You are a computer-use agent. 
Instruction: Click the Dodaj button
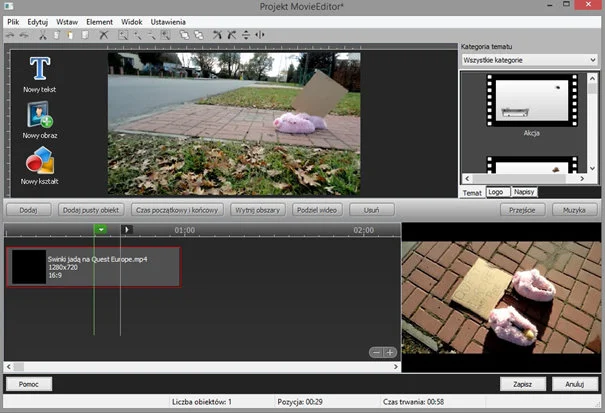29,210
